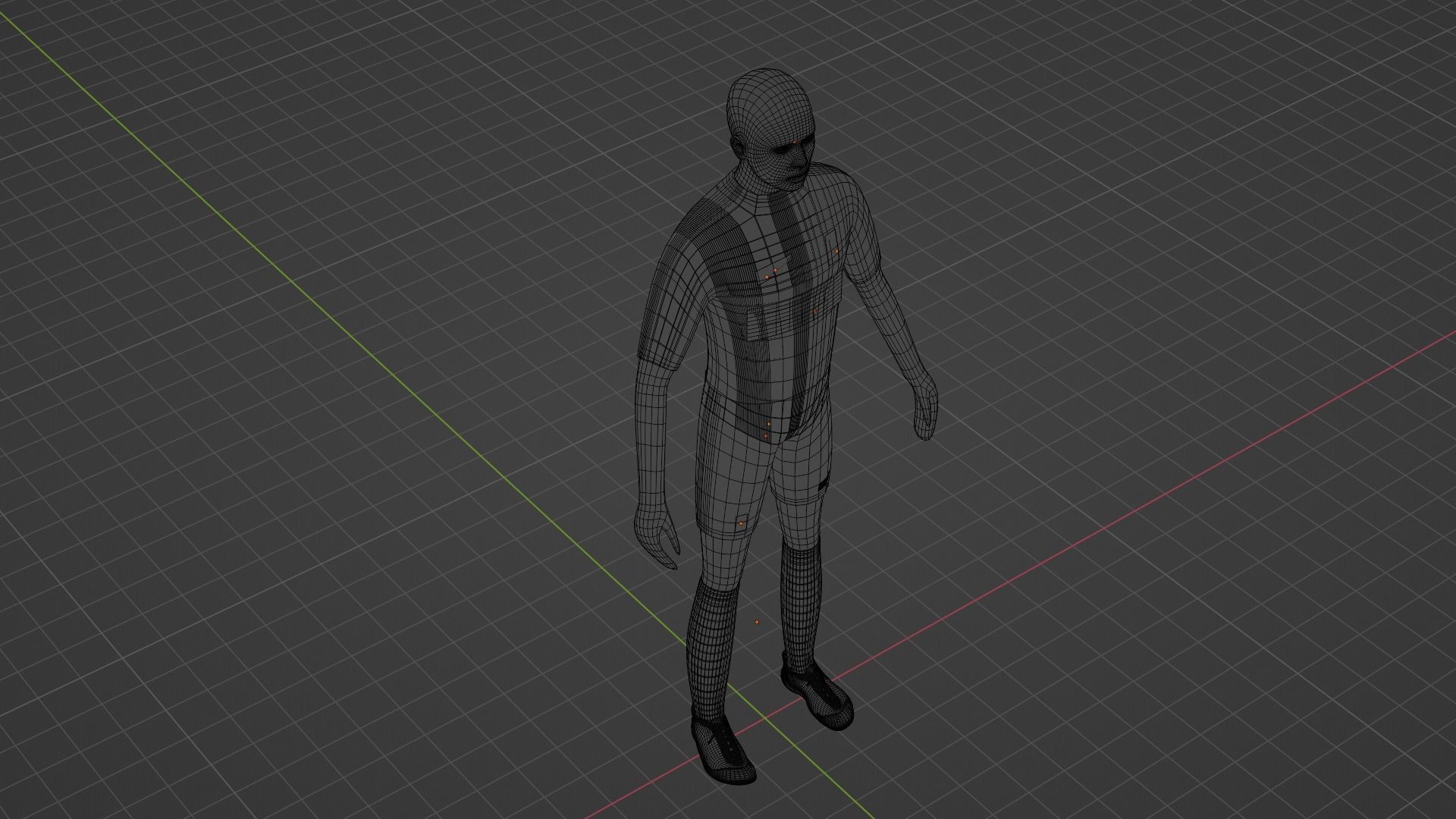Click the character's hand on the viewer's left side
The image size is (1456, 819).
(657, 535)
